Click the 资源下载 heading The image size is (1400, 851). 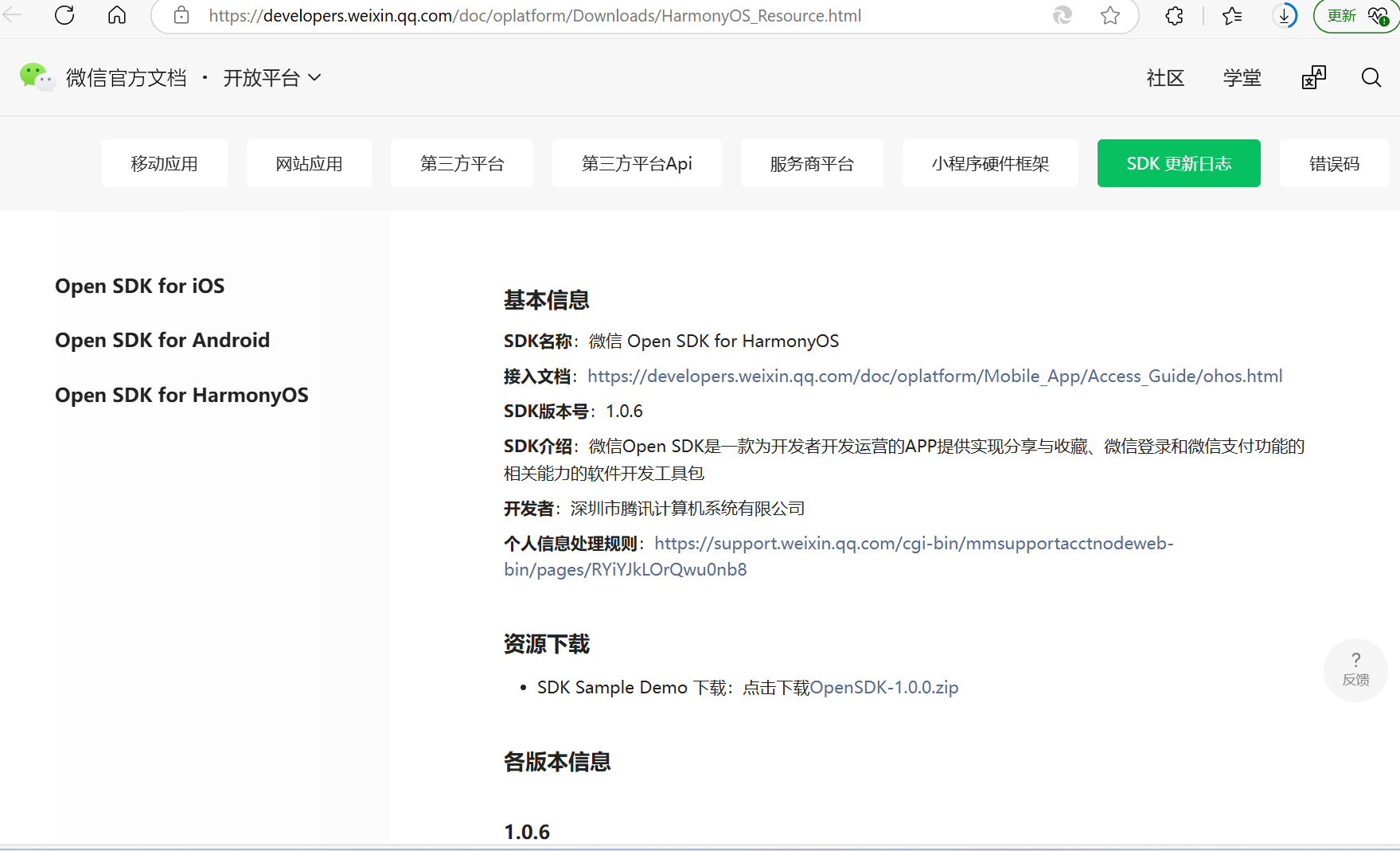547,644
